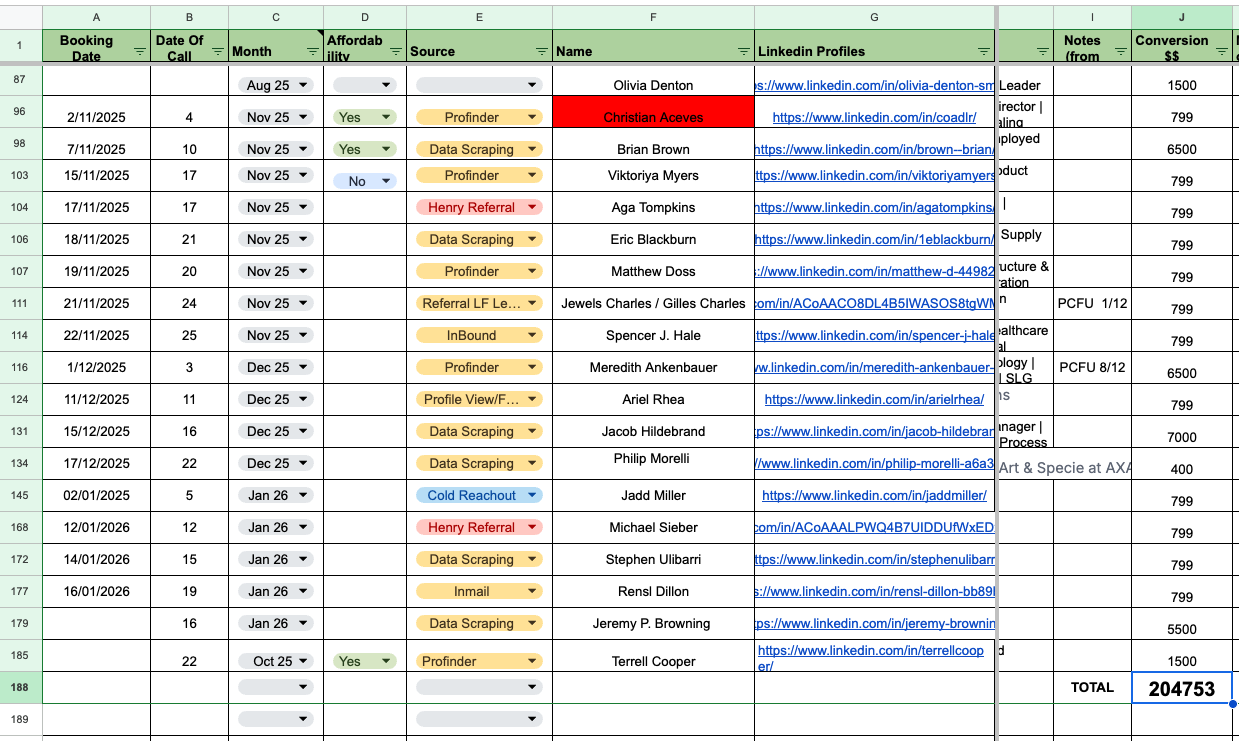Open Henry Referral dropdown for Aga Tompkins

point(479,207)
